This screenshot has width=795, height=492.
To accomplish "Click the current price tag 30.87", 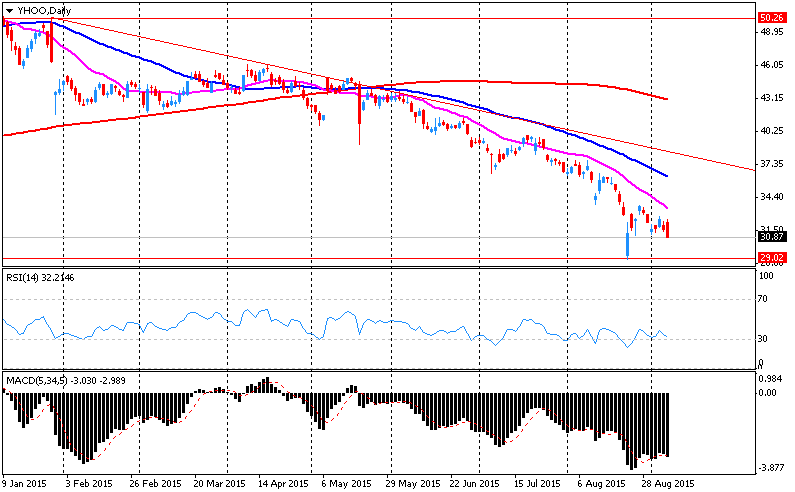I will pos(772,237).
